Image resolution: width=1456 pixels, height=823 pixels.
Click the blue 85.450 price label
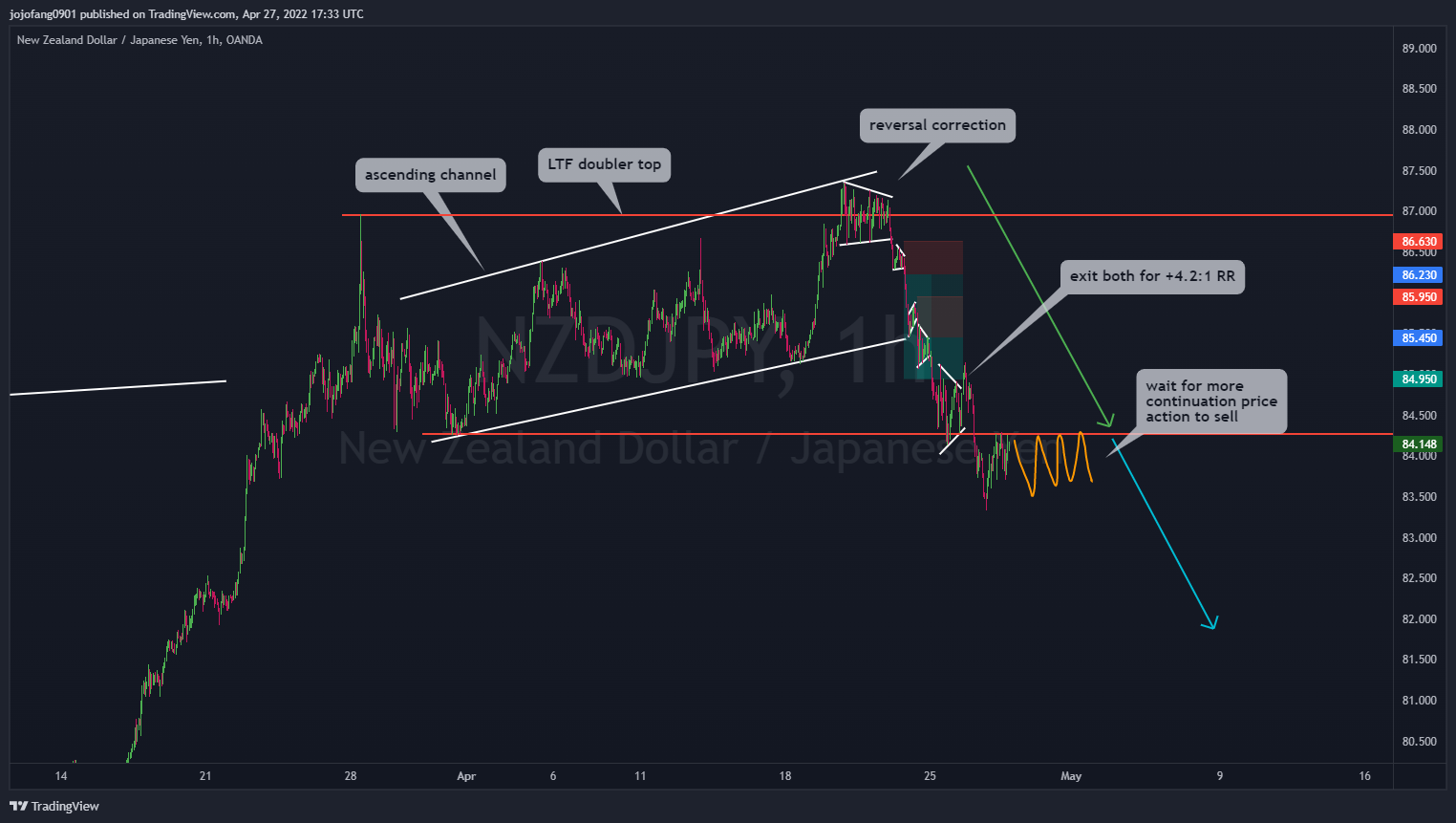click(1419, 337)
